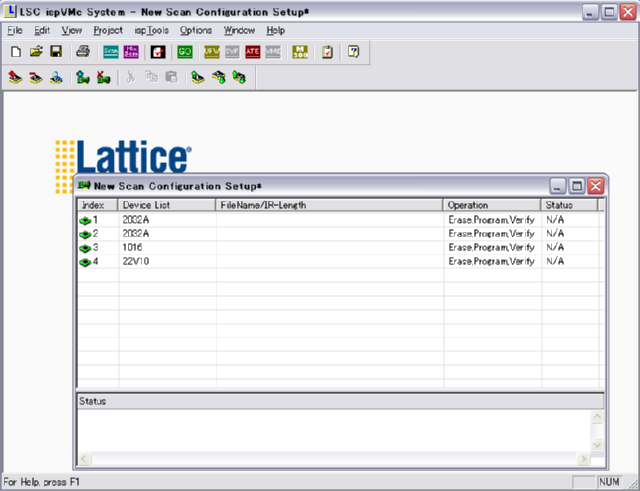Image resolution: width=640 pixels, height=491 pixels.
Task: Click the Open folder toolbar icon
Action: click(36, 52)
